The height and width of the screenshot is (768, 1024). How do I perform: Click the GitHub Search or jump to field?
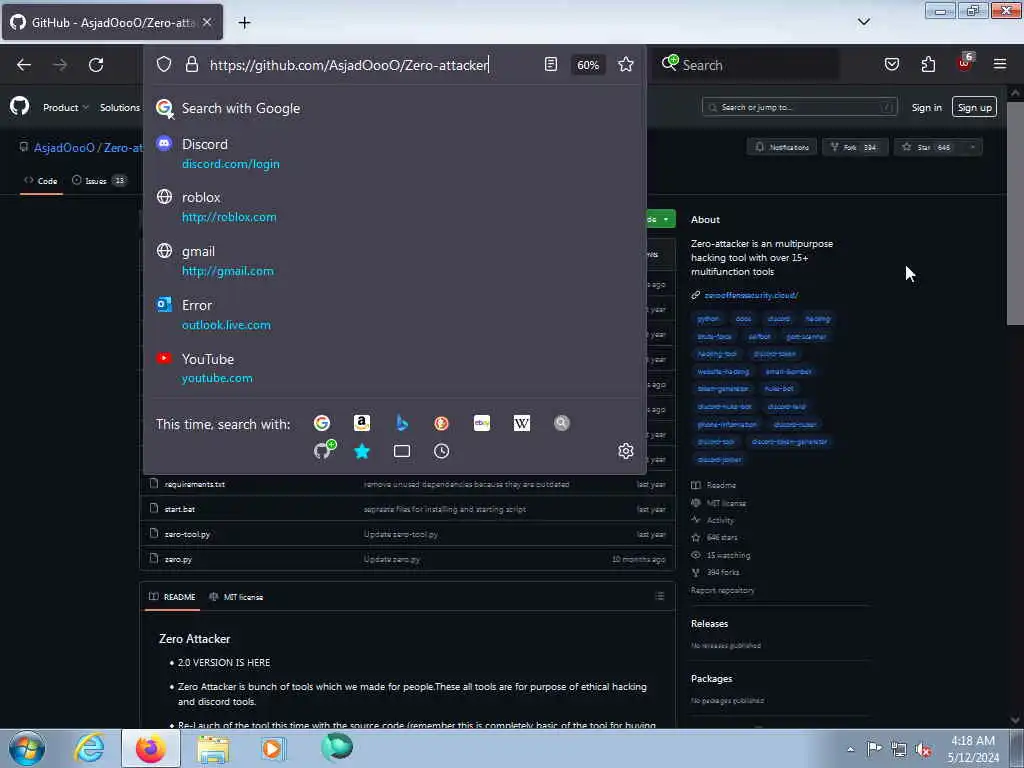pos(799,107)
